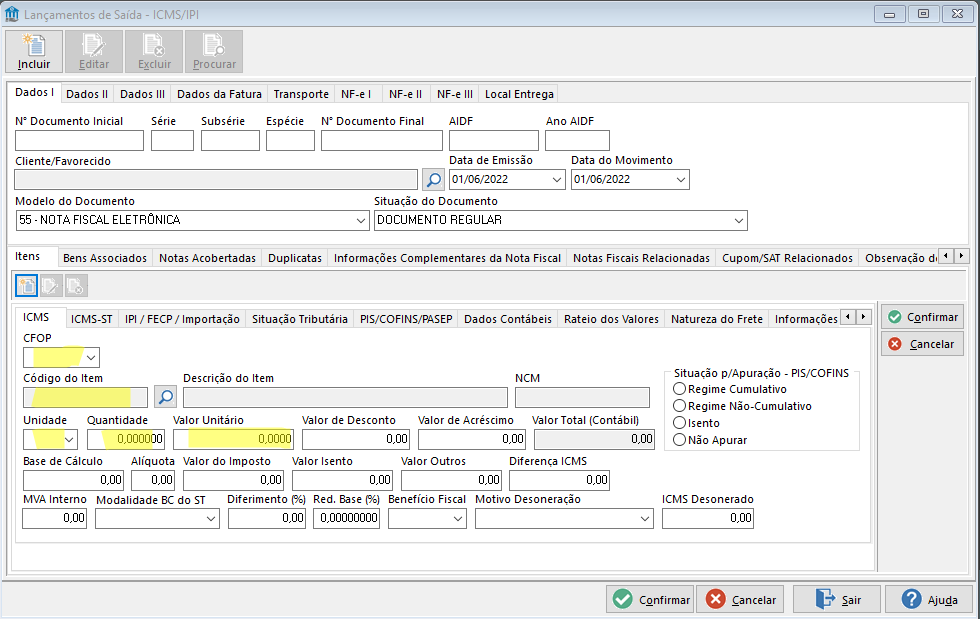Viewport: 980px width, 619px height.
Task: Open the NF-e II tab
Action: click(x=405, y=94)
